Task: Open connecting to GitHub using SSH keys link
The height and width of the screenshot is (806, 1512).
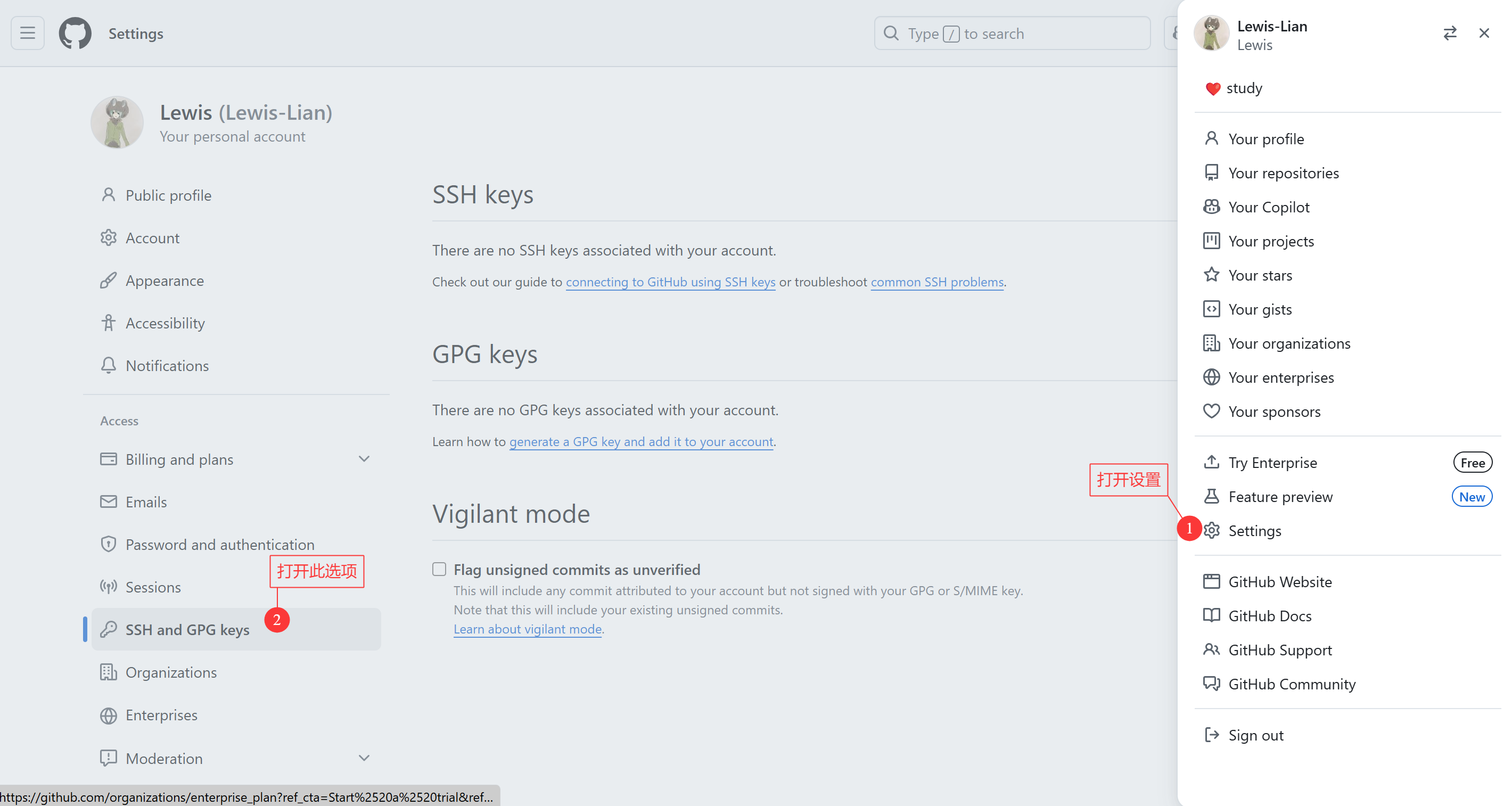Action: pos(670,282)
